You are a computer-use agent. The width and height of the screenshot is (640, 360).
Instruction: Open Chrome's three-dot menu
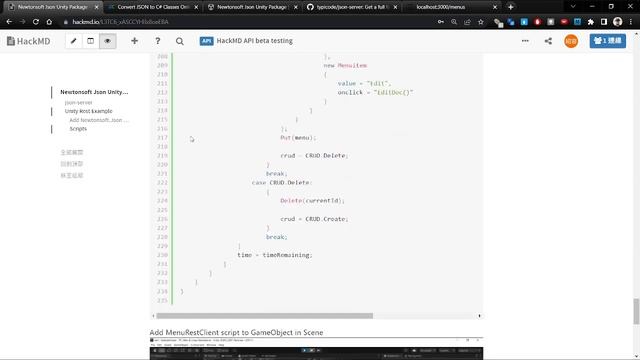tap(631, 22)
